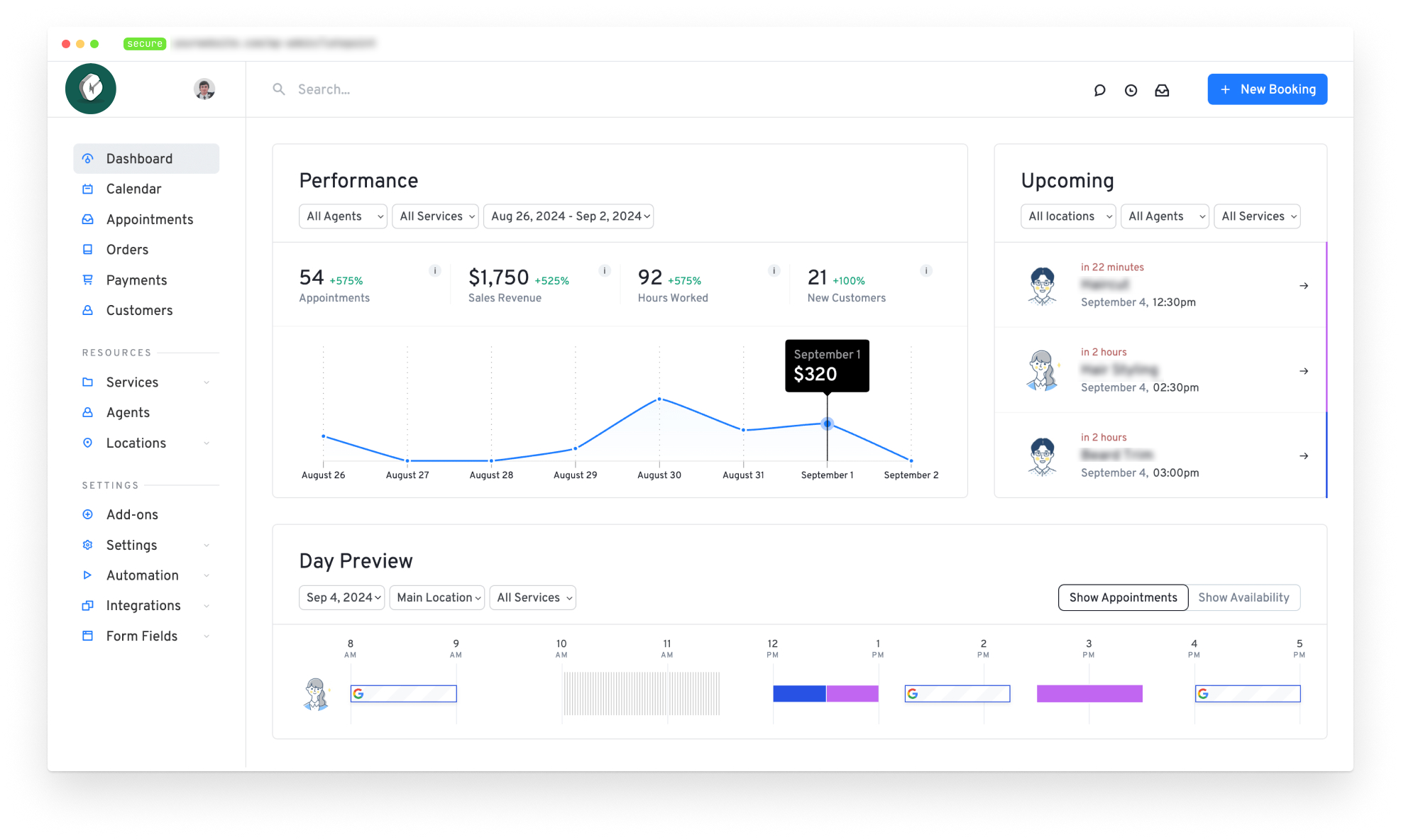This screenshot has height=840, width=1401.
Task: Click the purple appointment block near 3 PM
Action: (1089, 694)
